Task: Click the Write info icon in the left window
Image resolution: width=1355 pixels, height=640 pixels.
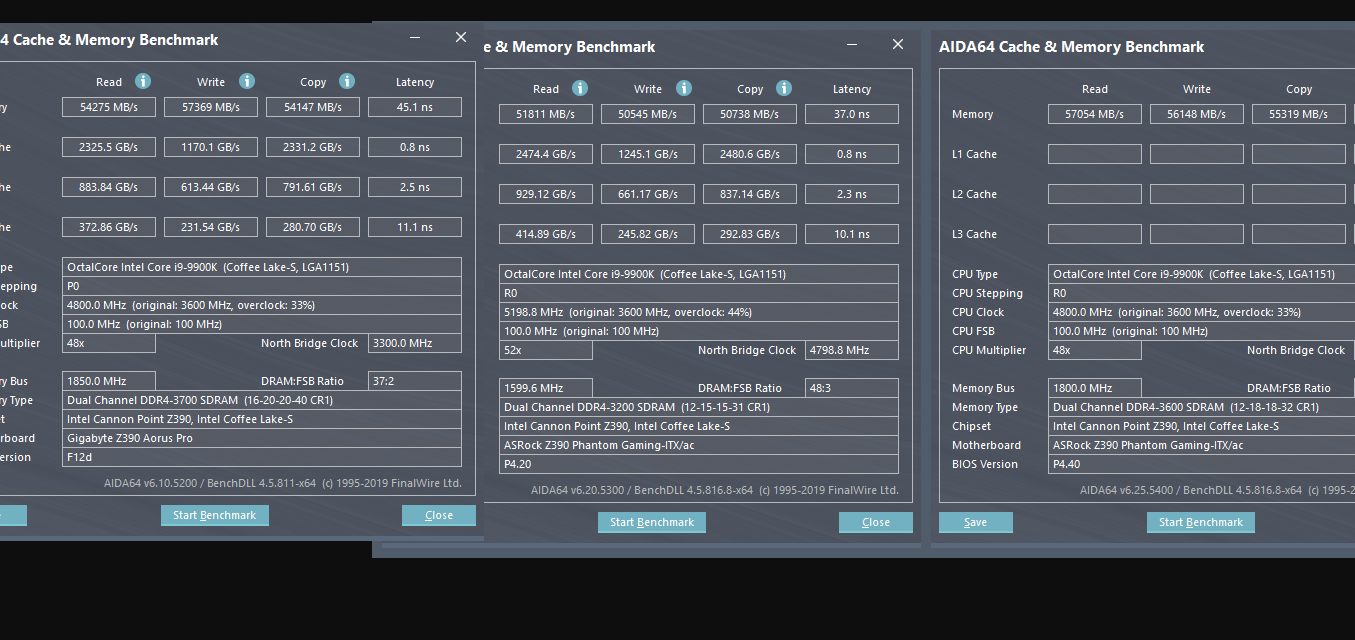Action: tap(247, 81)
